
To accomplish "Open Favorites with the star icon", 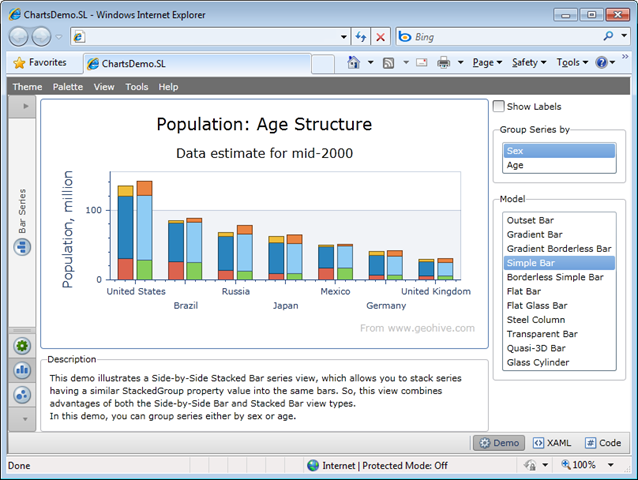I will (x=19, y=63).
